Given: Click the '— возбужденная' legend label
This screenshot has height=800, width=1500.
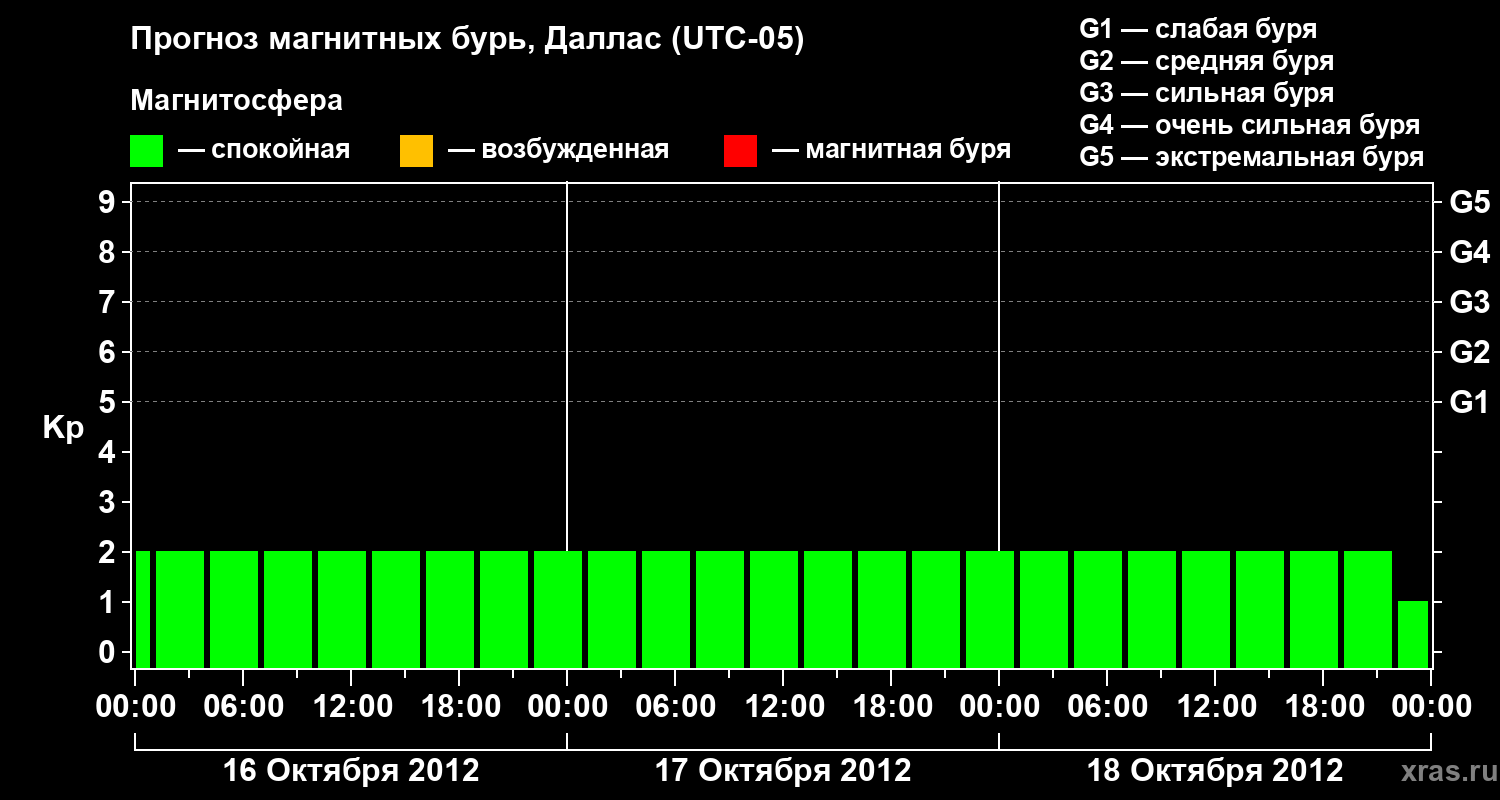Looking at the screenshot, I should point(558,150).
